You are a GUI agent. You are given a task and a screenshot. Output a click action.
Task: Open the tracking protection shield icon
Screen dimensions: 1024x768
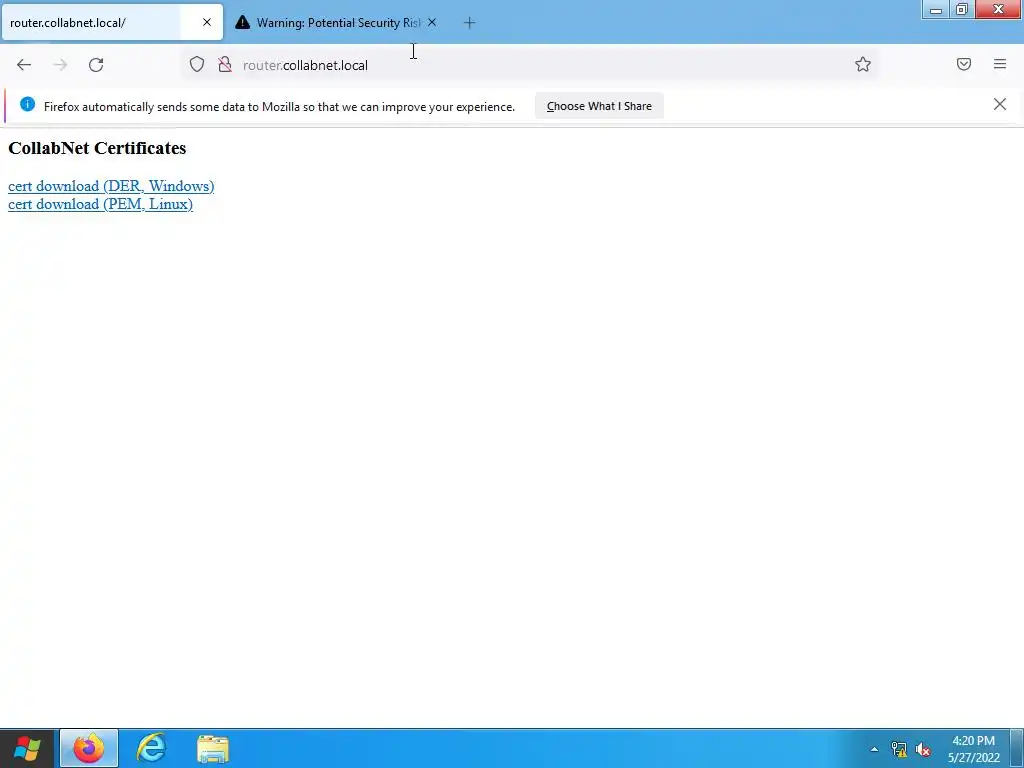pyautogui.click(x=197, y=64)
